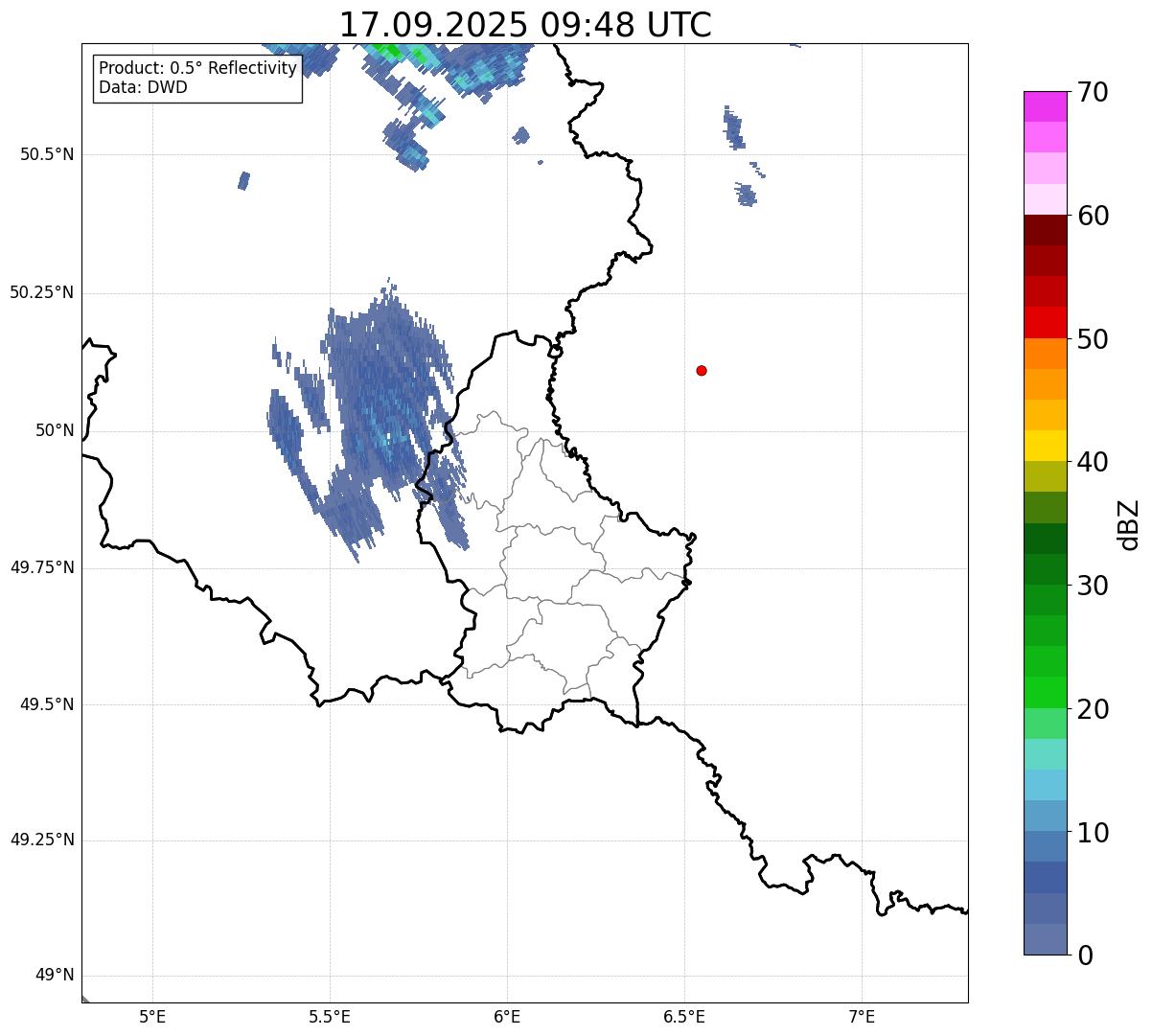Screen dimensions: 1152x1036
Task: Click the colorbar tick label 70
Action: click(1093, 93)
